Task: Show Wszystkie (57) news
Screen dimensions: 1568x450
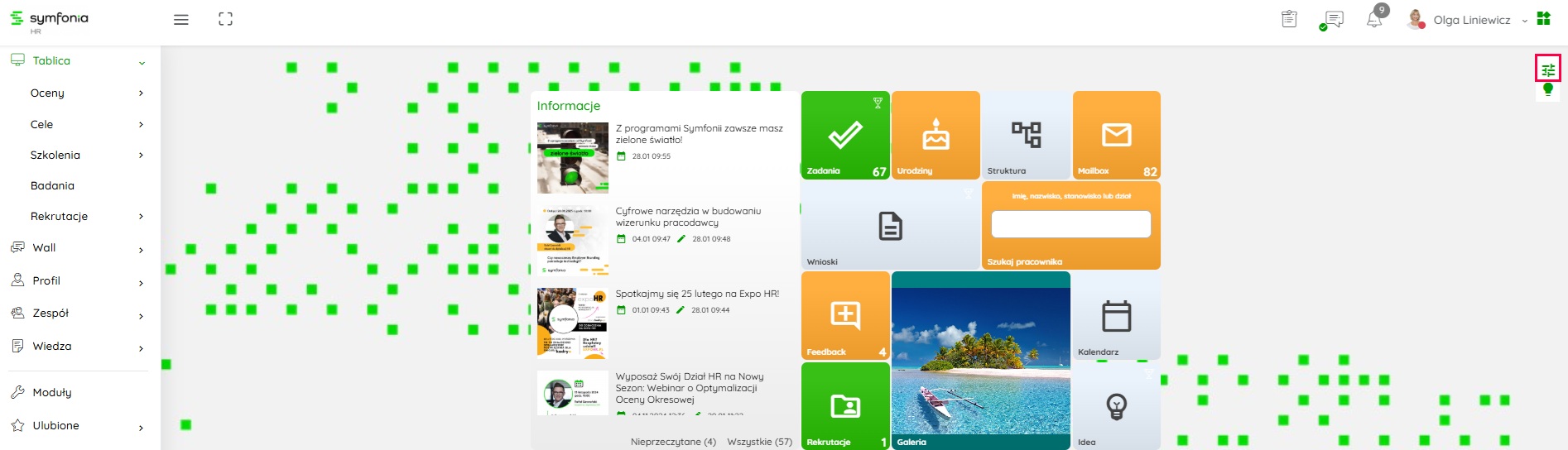Action: [x=759, y=442]
